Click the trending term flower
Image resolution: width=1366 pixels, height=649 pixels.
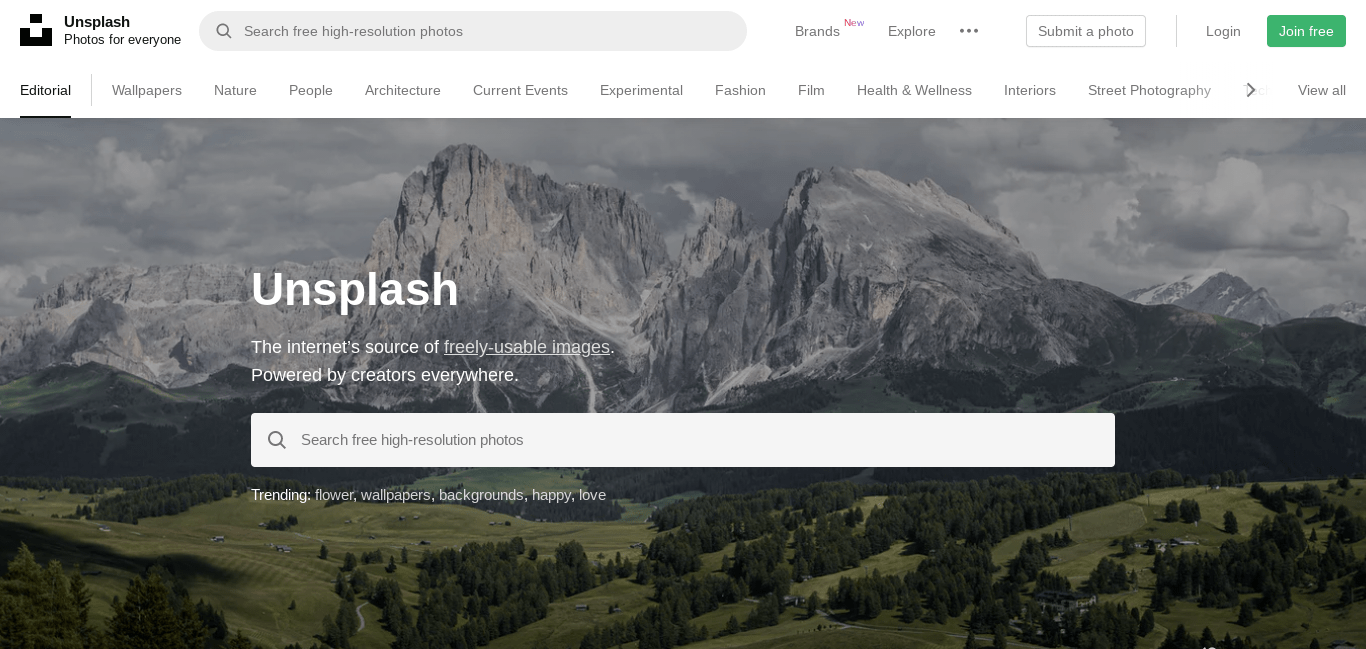[x=334, y=495]
